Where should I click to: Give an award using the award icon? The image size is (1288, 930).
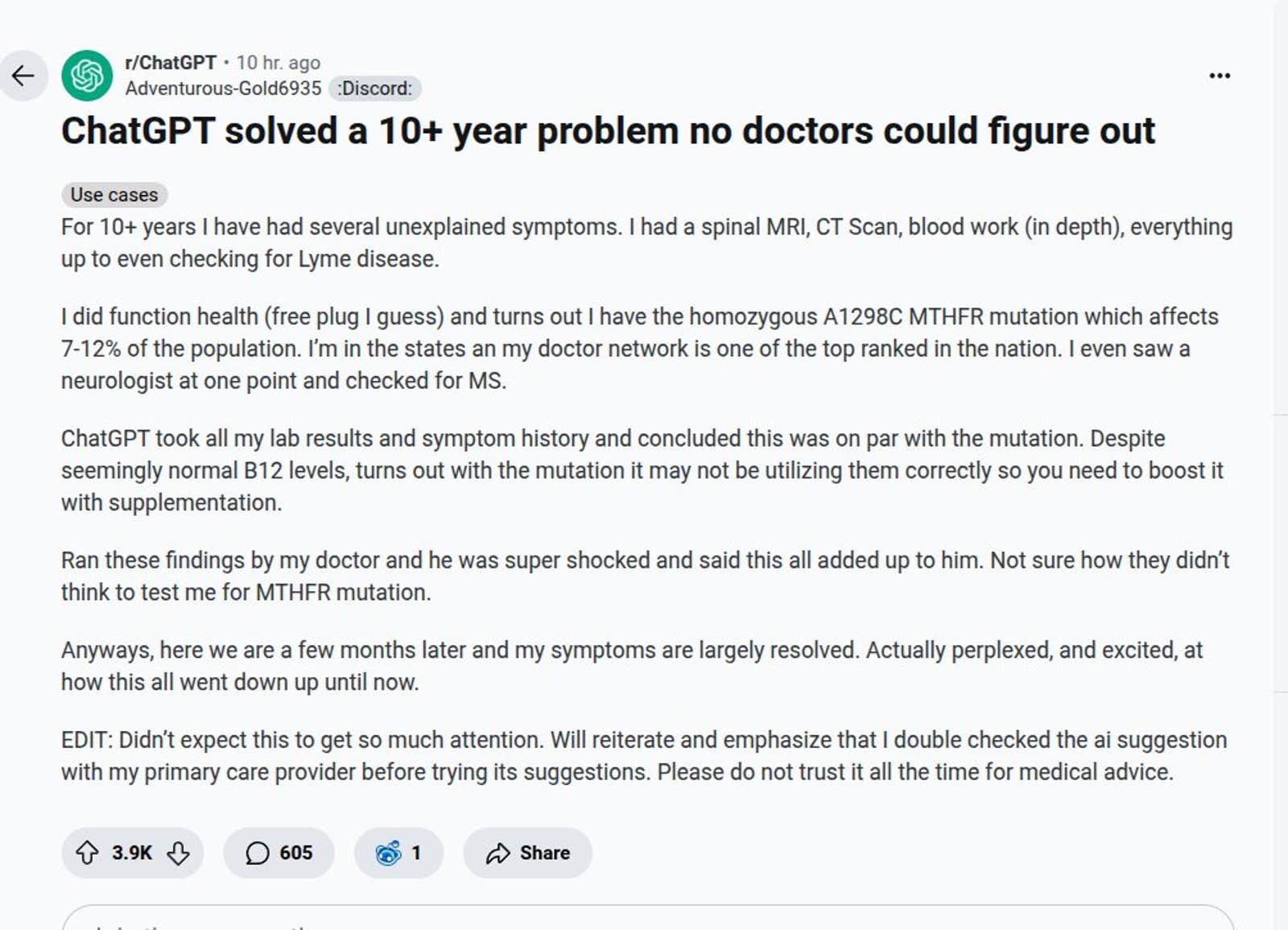pyautogui.click(x=389, y=853)
